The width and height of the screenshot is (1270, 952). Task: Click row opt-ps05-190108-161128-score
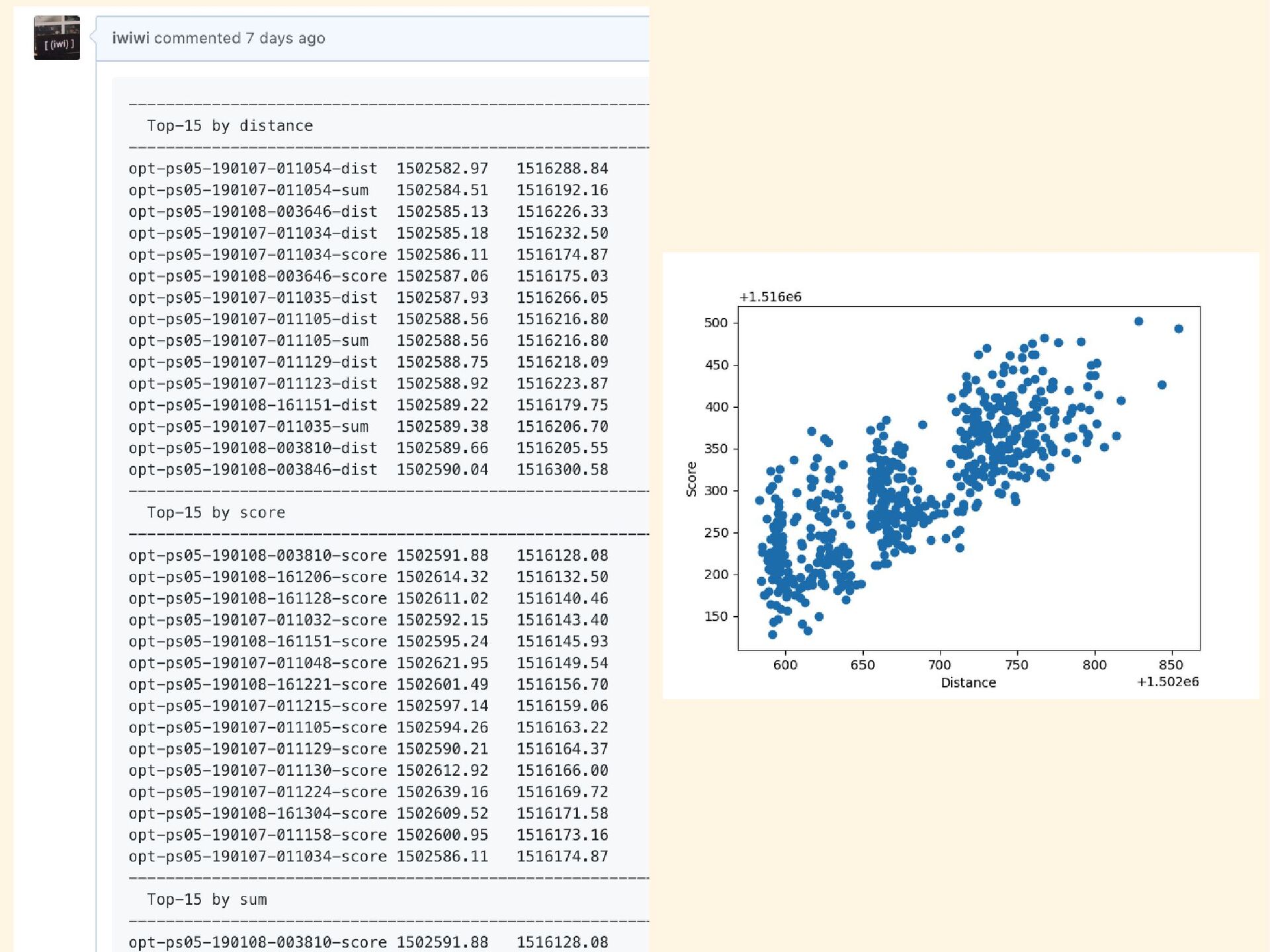(368, 598)
